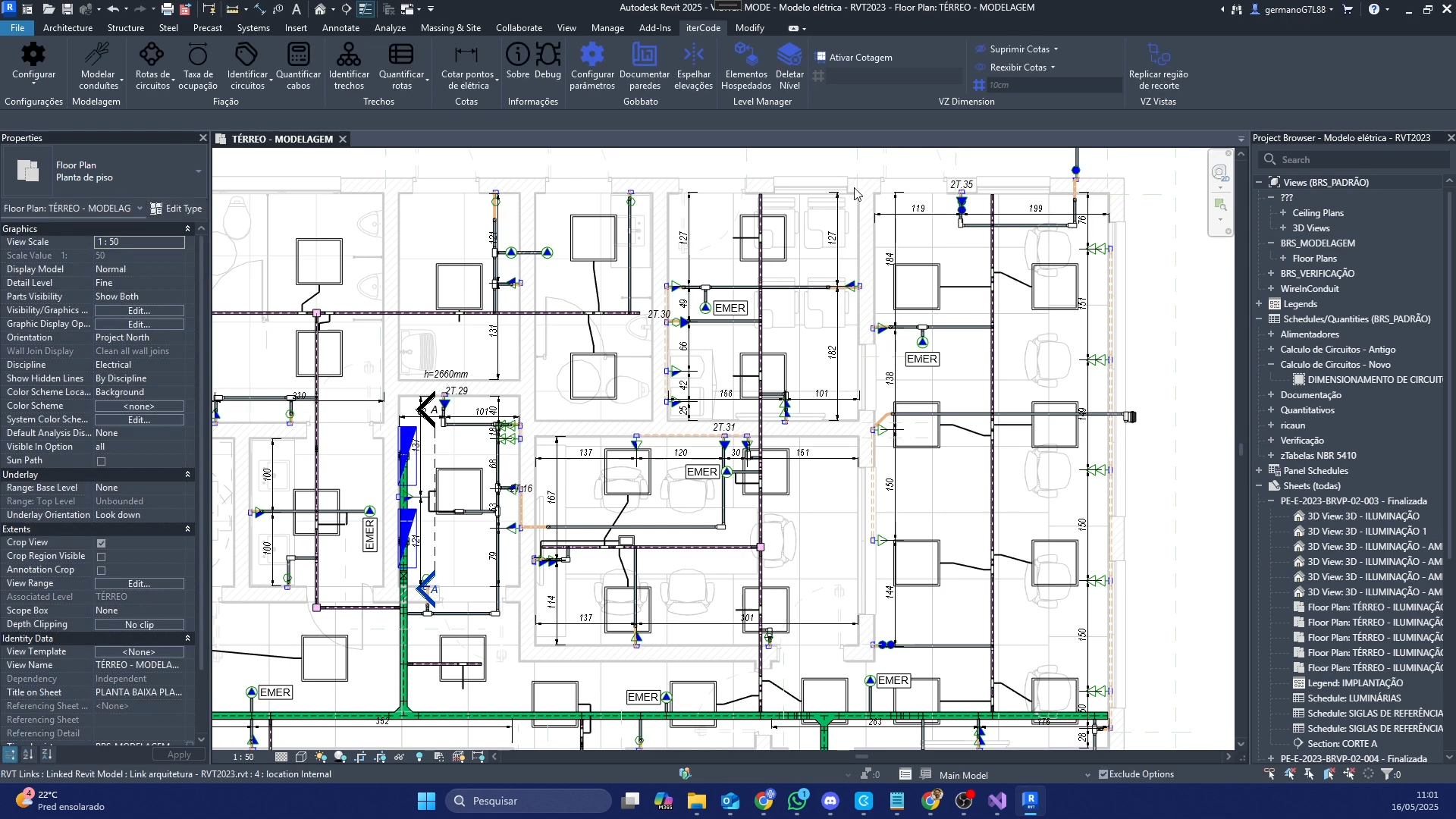This screenshot has width=1456, height=819.
Task: Launch the Documentar paredes tool
Action: 644,55
